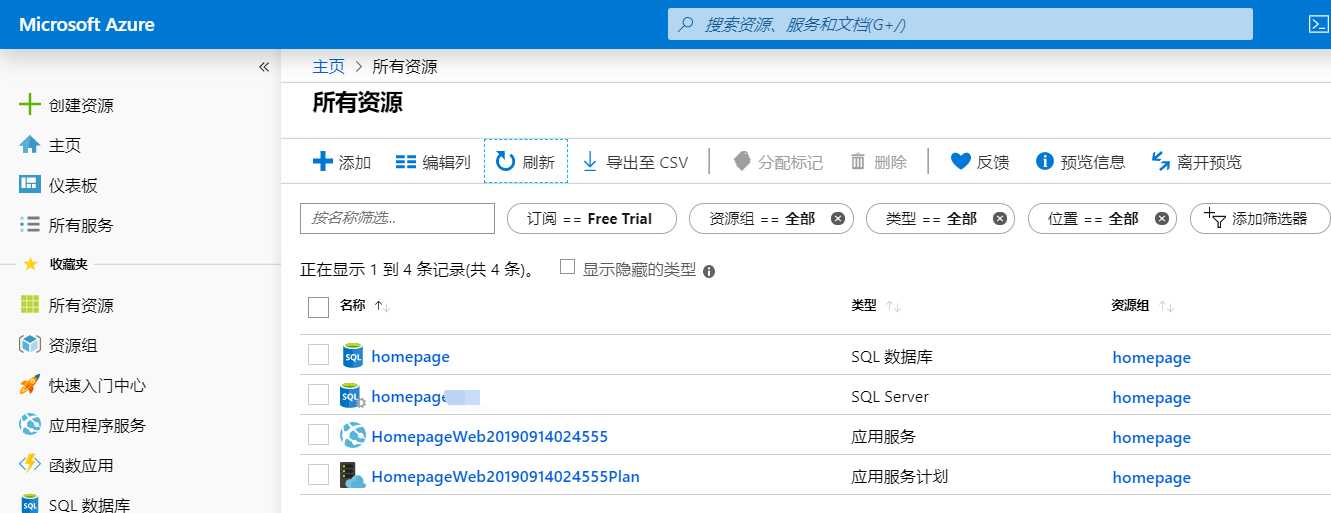The width and height of the screenshot is (1331, 513).
Task: Click the 所有资源 grid icon in sidebar
Action: [x=30, y=305]
